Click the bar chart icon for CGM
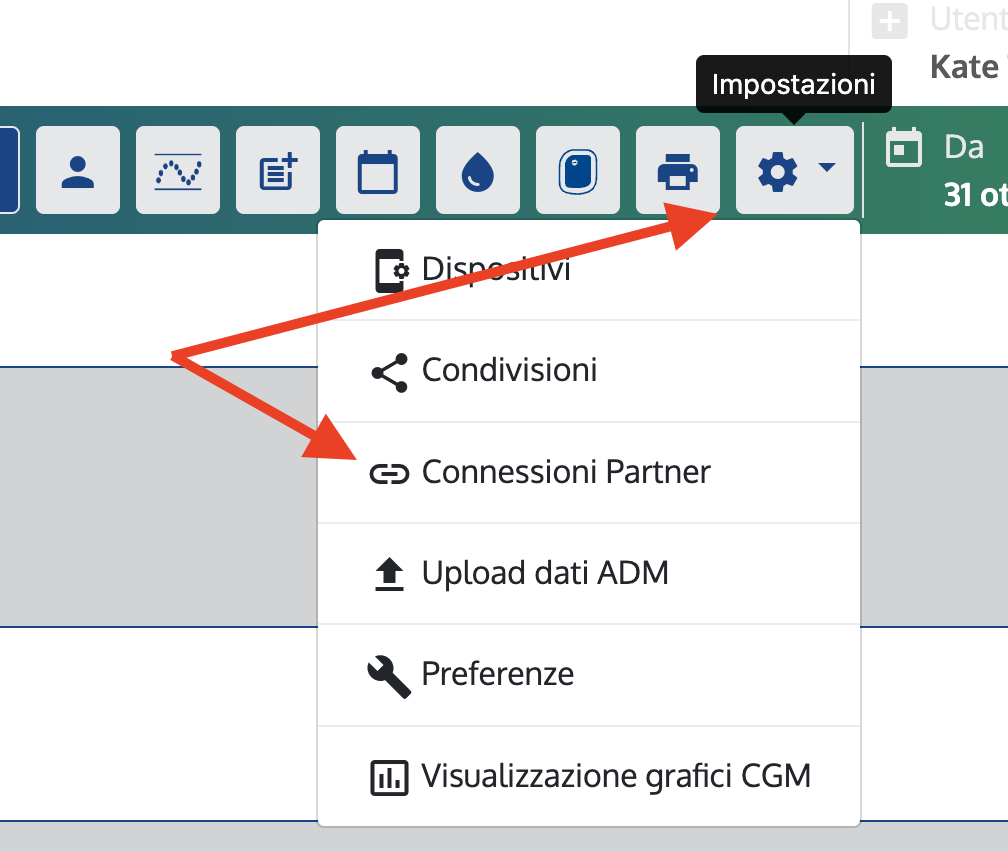 pyautogui.click(x=389, y=778)
